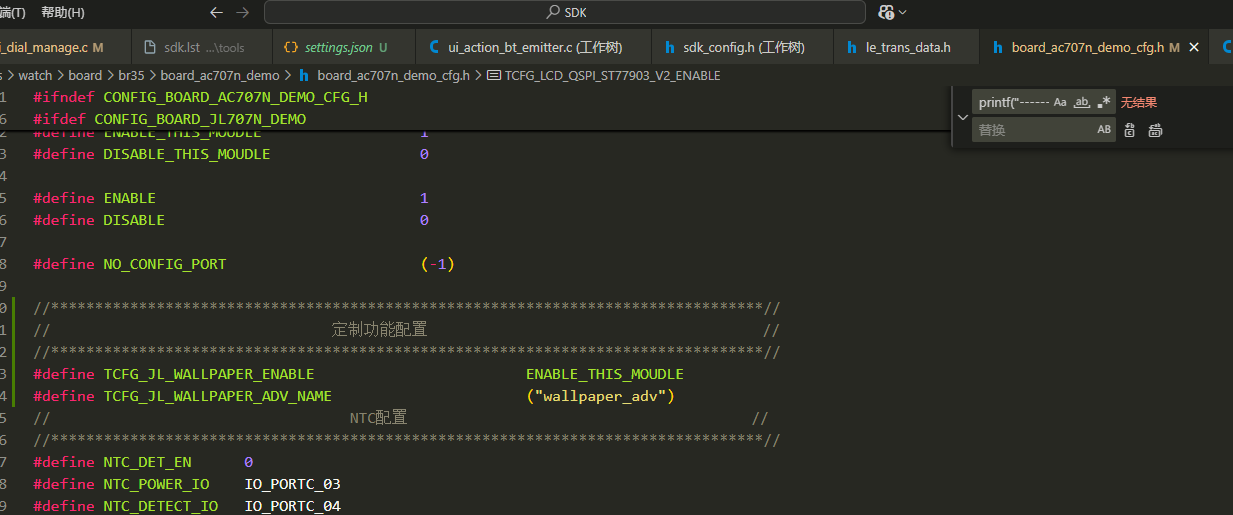Click the breadcrumb symbol constant icon
The image size is (1233, 515).
[x=494, y=75]
